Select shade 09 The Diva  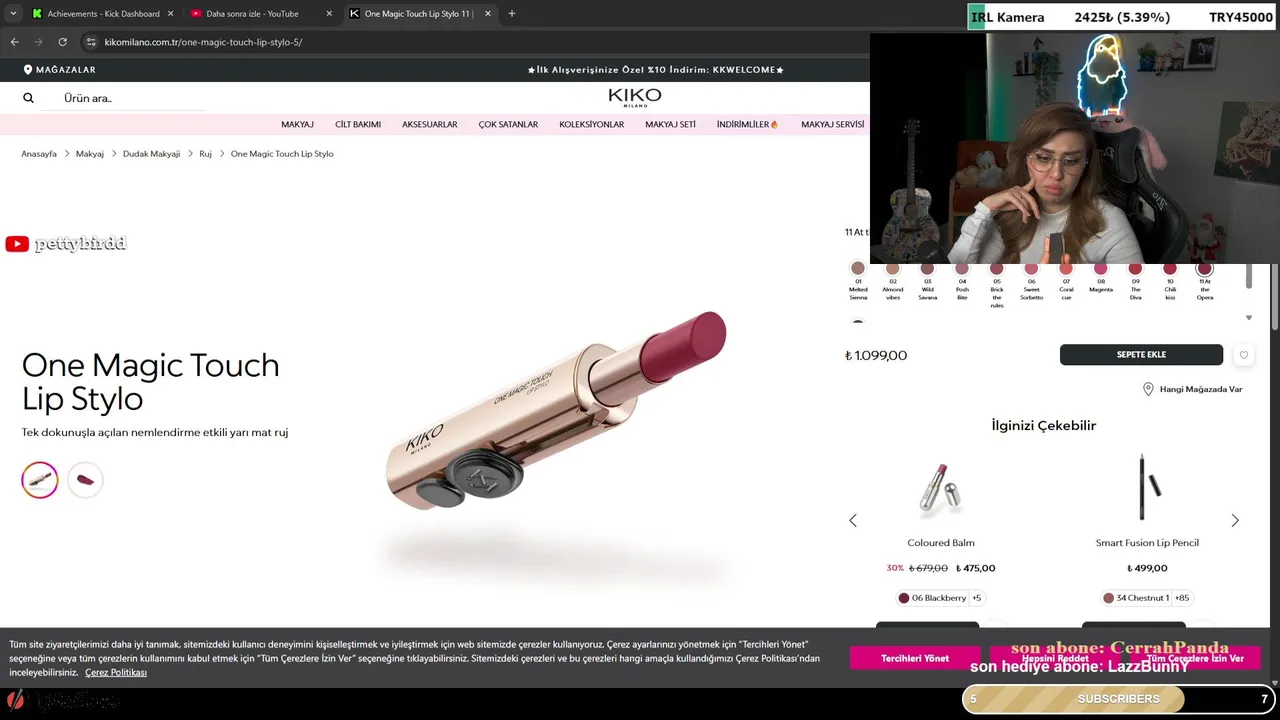point(1135,268)
